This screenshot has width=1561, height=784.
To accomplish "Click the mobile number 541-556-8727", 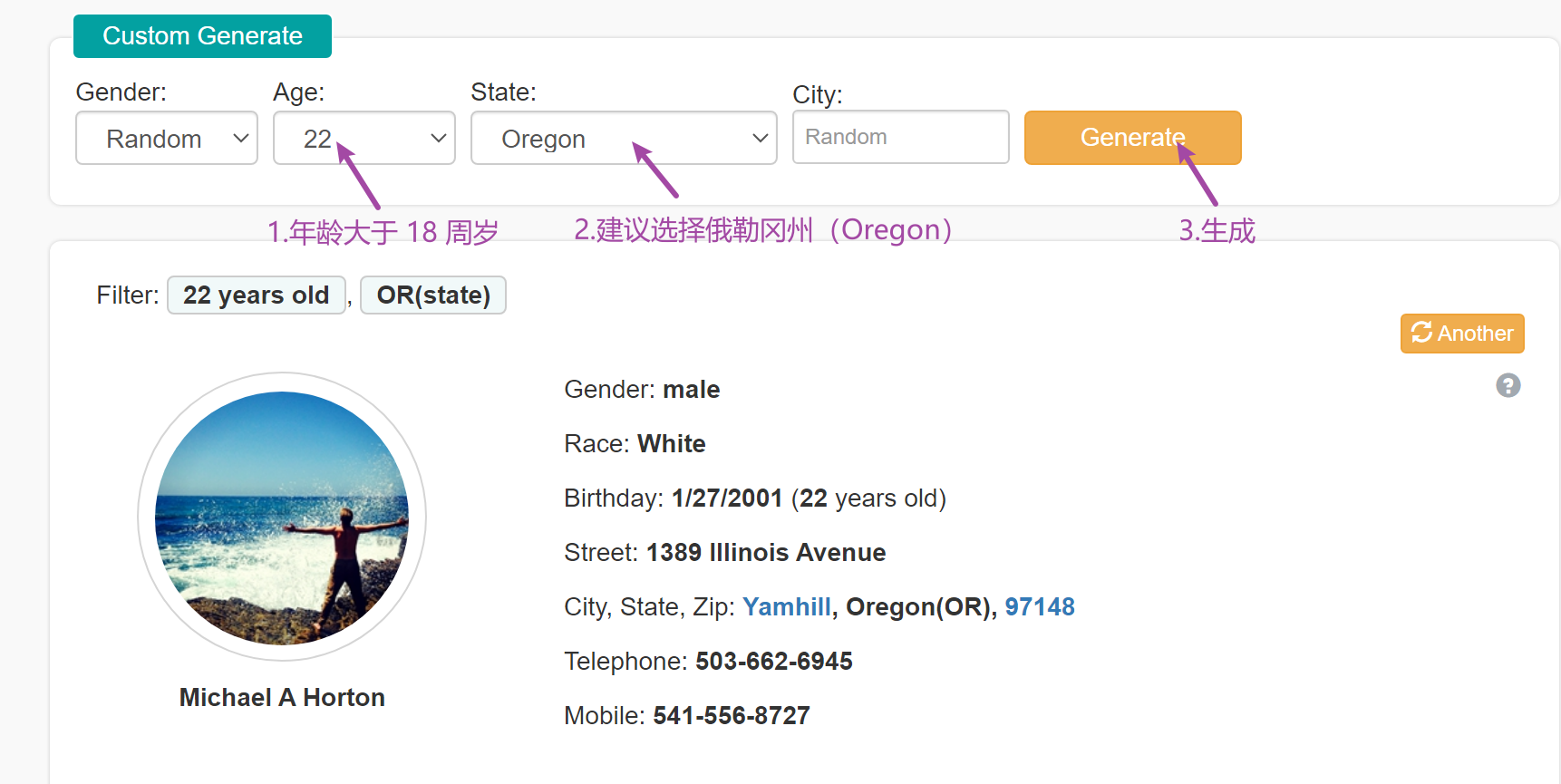I will point(731,716).
